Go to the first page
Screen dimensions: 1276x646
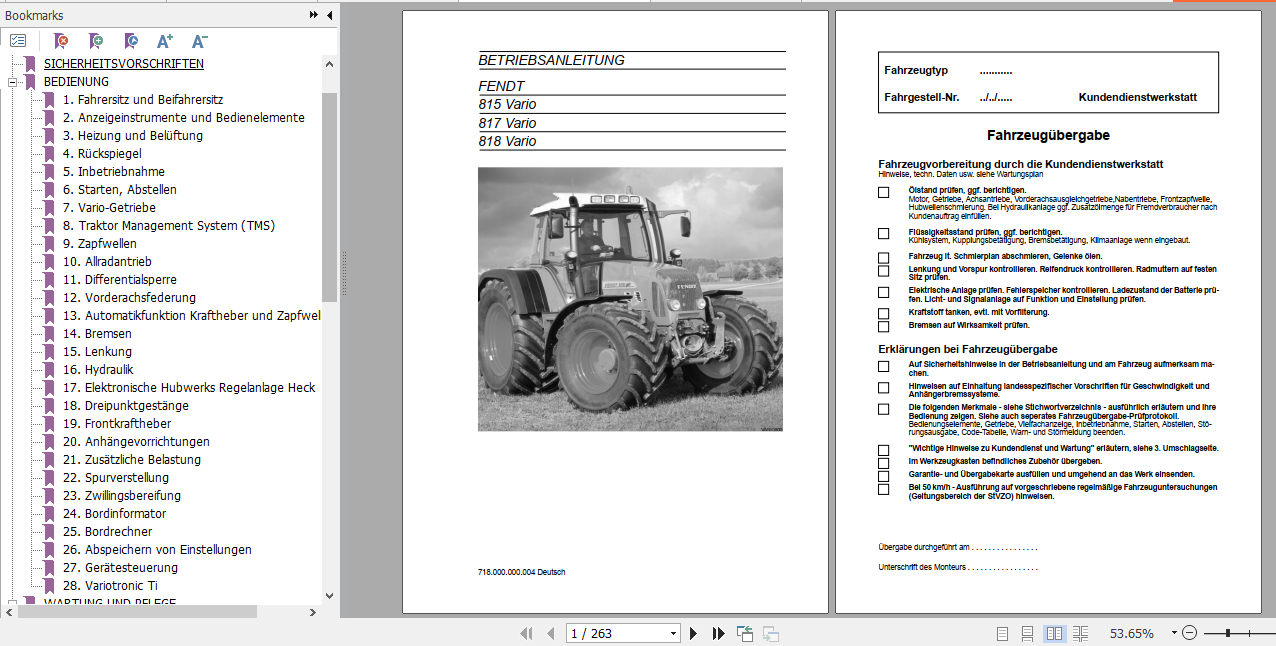click(x=526, y=633)
